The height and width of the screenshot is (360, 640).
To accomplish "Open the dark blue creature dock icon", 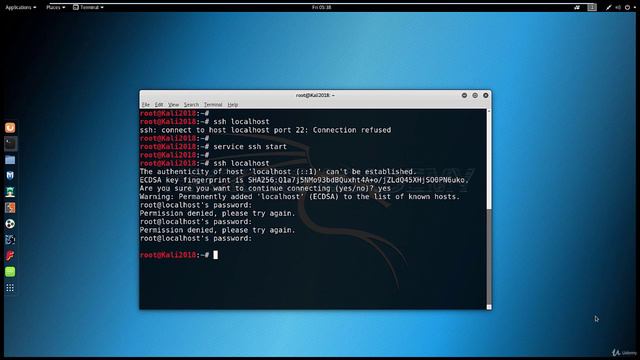I will pos(10,240).
